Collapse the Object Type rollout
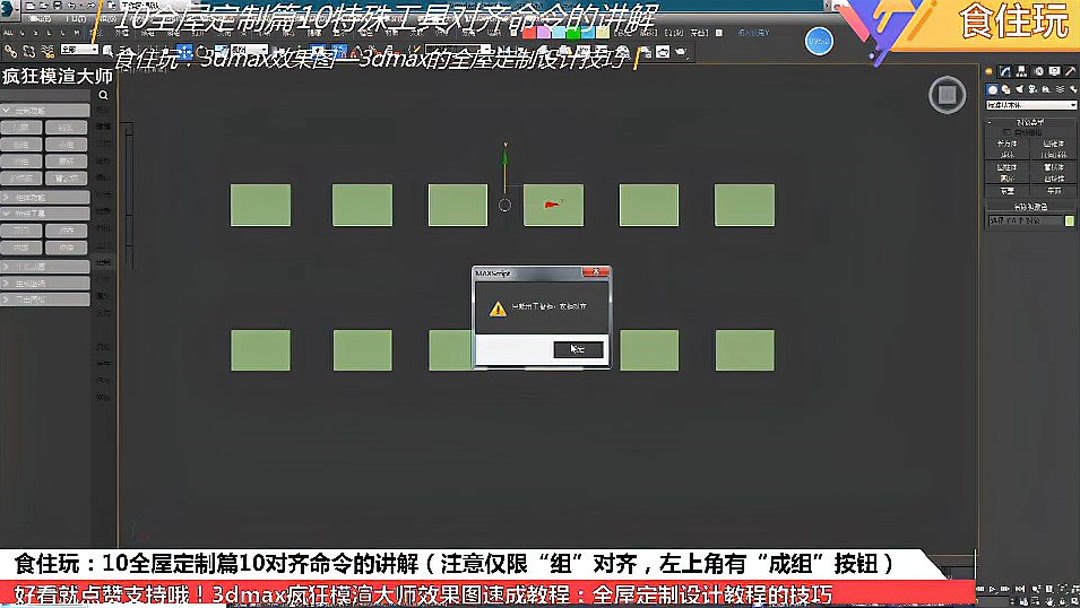Viewport: 1080px width, 608px height. [x=988, y=119]
